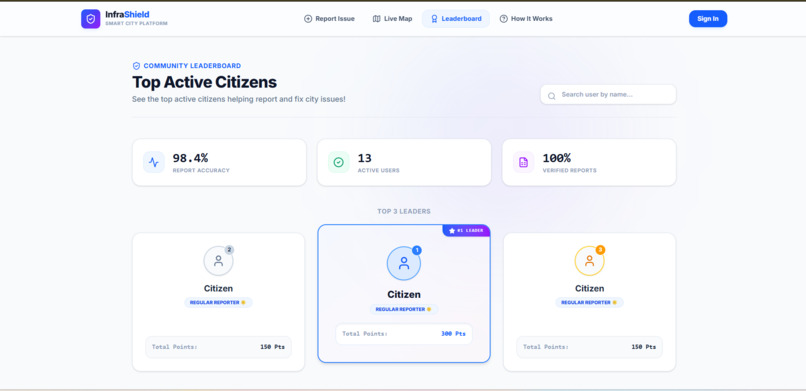Click the blue number 1 rank badge
This screenshot has width=806, height=391.
(x=417, y=250)
